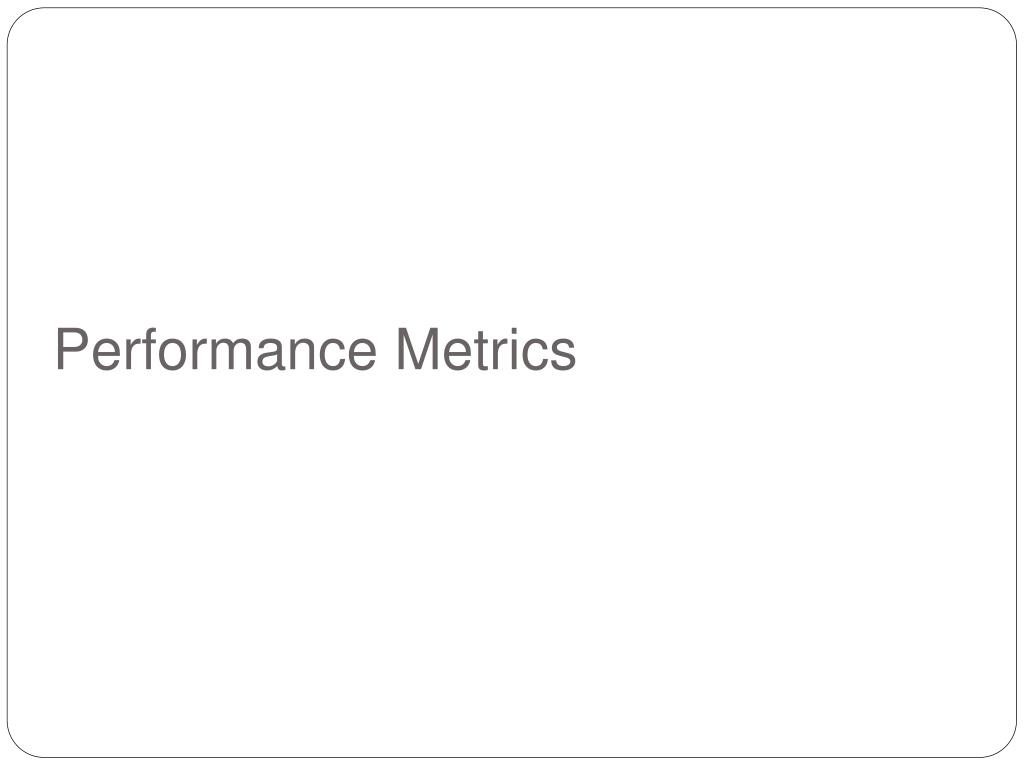Click the top-right rounded corner of slide border
The height and width of the screenshot is (768, 1024).
point(1006,19)
